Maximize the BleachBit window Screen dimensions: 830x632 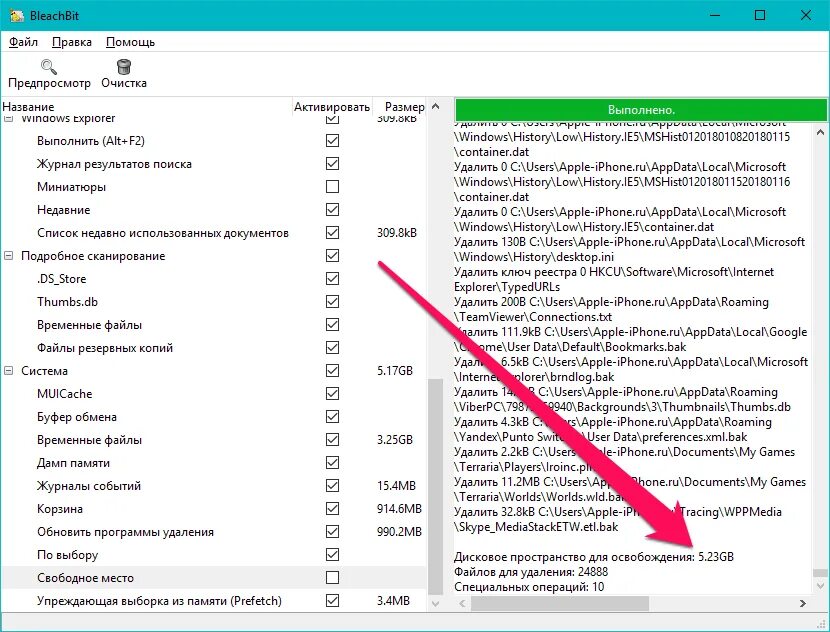(760, 15)
